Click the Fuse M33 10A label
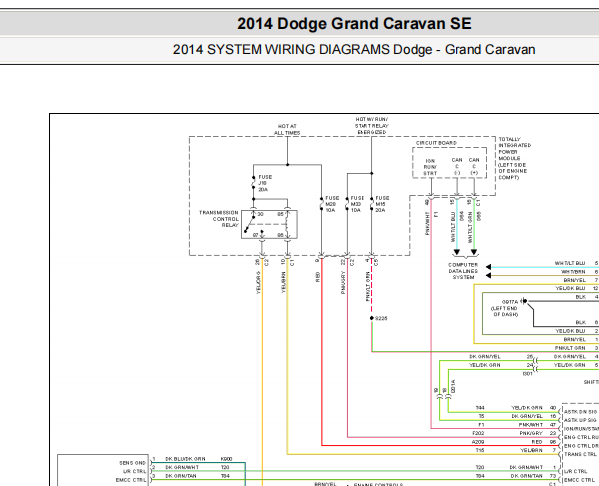Viewport: 599px width, 486px height. pyautogui.click(x=357, y=204)
